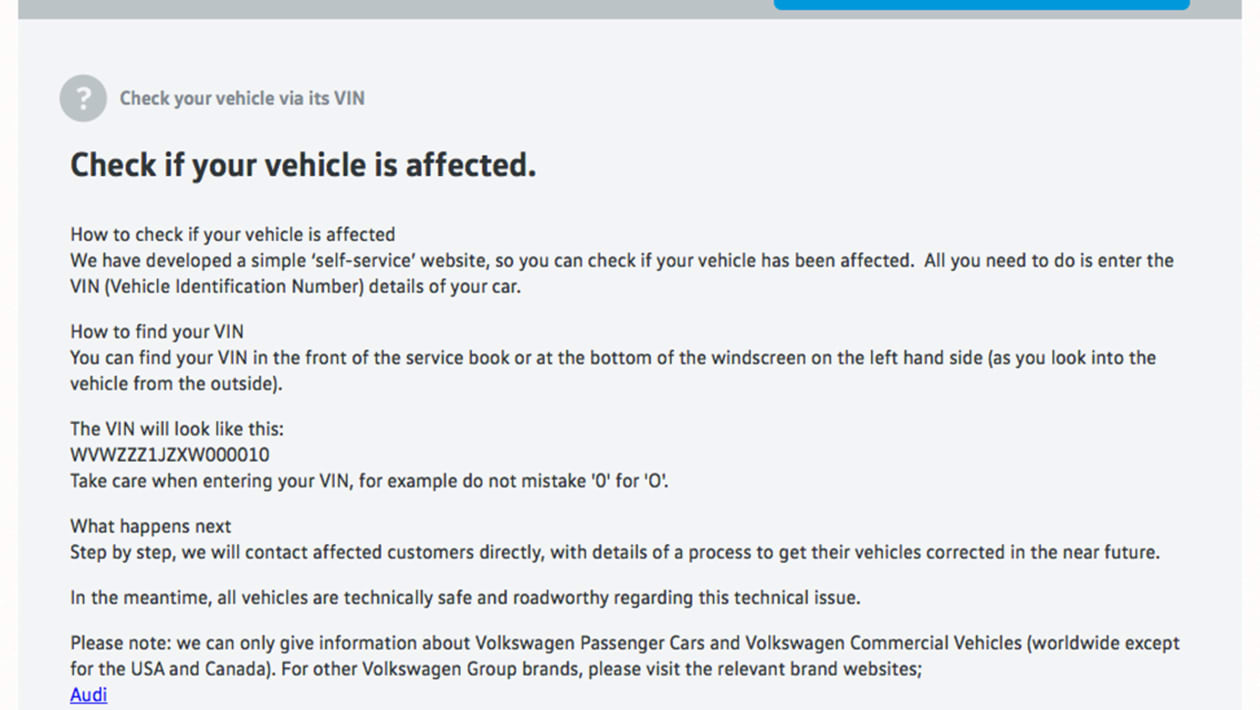Click the gray question mark icon
The height and width of the screenshot is (710, 1260).
pyautogui.click(x=83, y=98)
